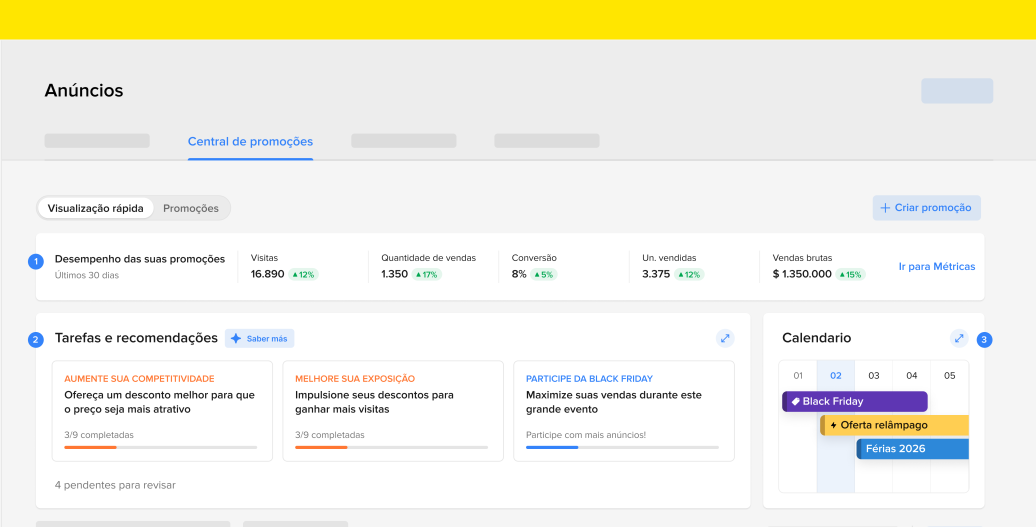This screenshot has width=1036, height=527.
Task: Click the Un. vendidas 12% badge
Action: point(689,274)
